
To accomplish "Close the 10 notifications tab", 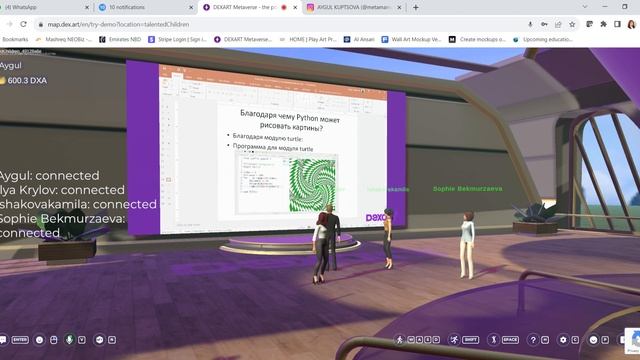I will tap(191, 7).
